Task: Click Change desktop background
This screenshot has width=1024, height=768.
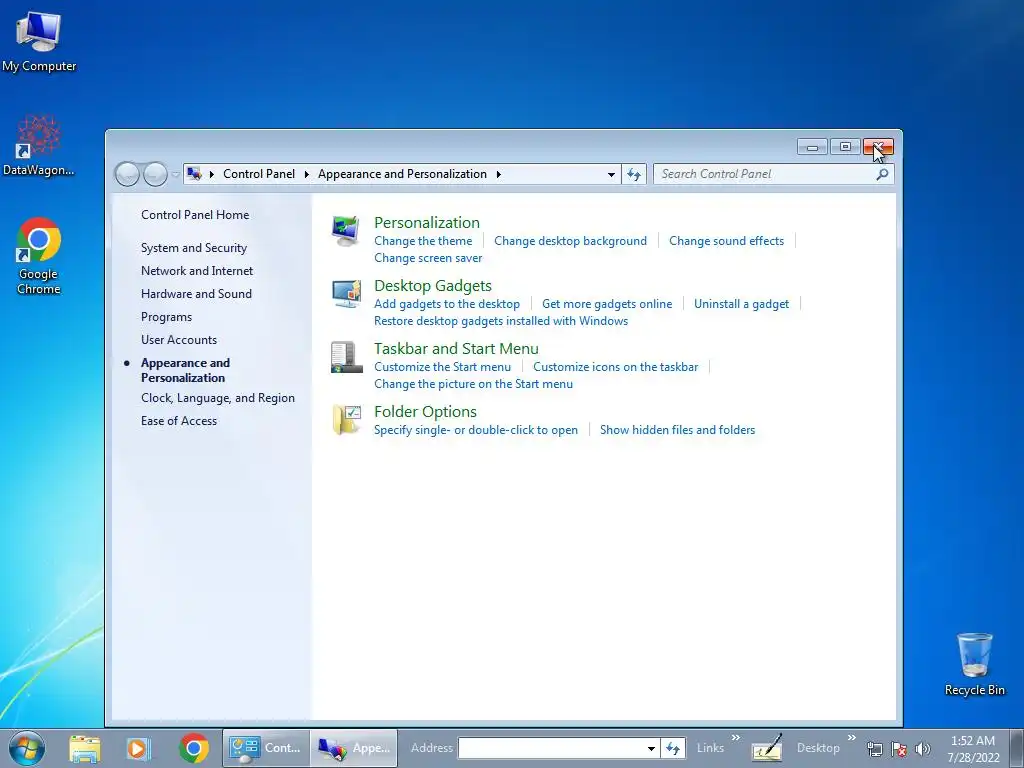Action: [x=570, y=241]
